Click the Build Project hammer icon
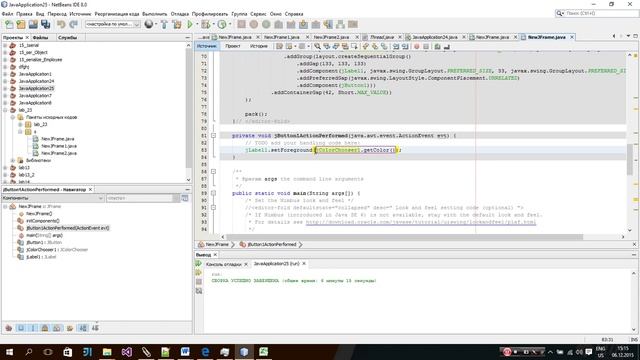Image resolution: width=640 pixels, height=360 pixels. point(164,24)
